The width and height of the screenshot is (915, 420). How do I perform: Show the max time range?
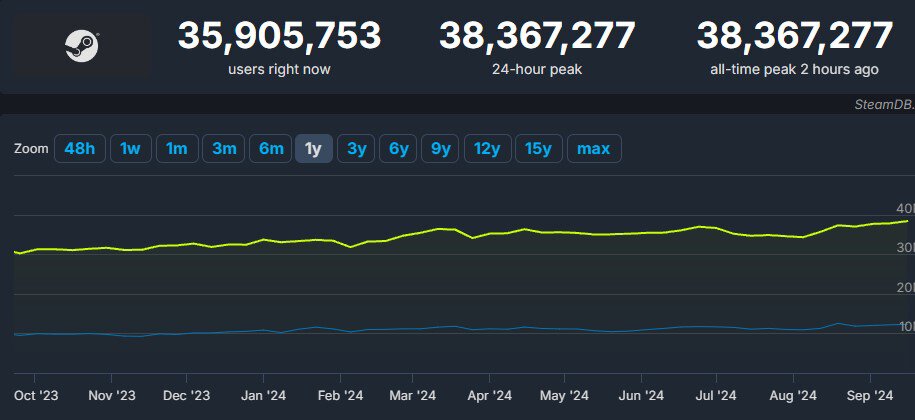pyautogui.click(x=594, y=149)
